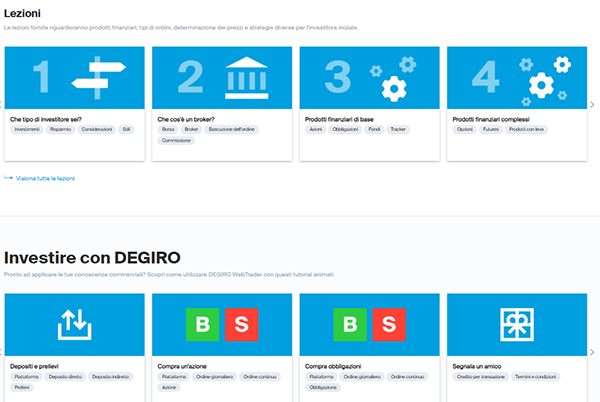Click the gift box icon for Segnala un amico

tap(517, 325)
